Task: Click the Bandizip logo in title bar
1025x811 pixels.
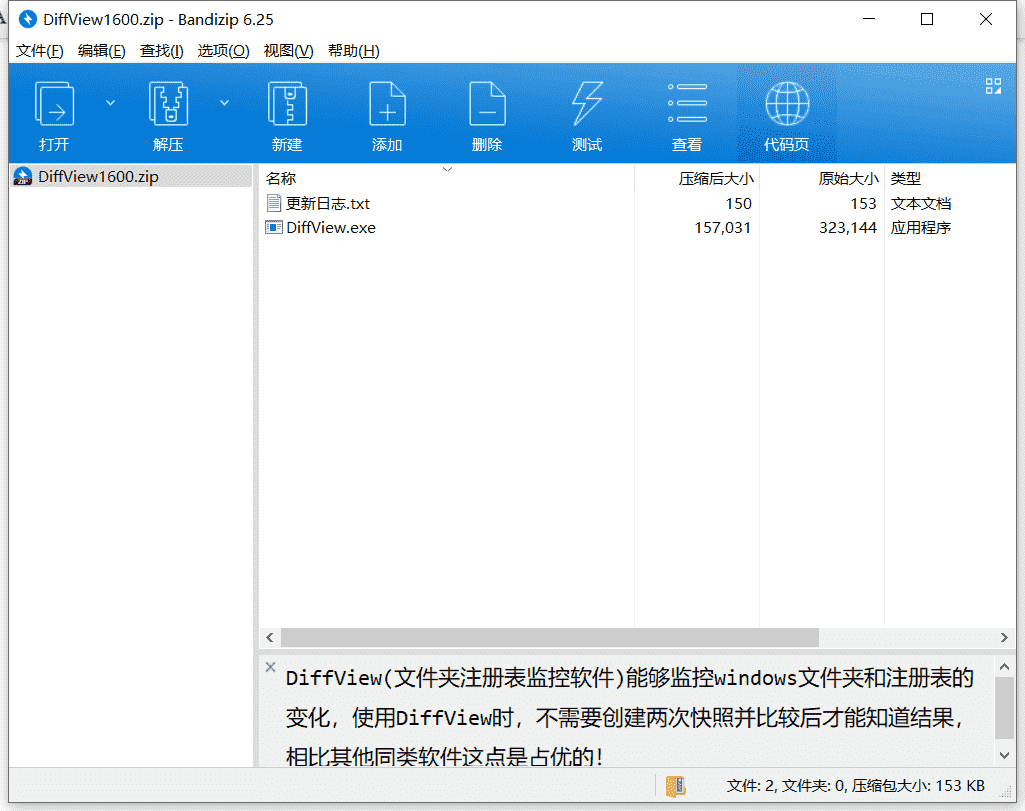Action: pos(27,20)
